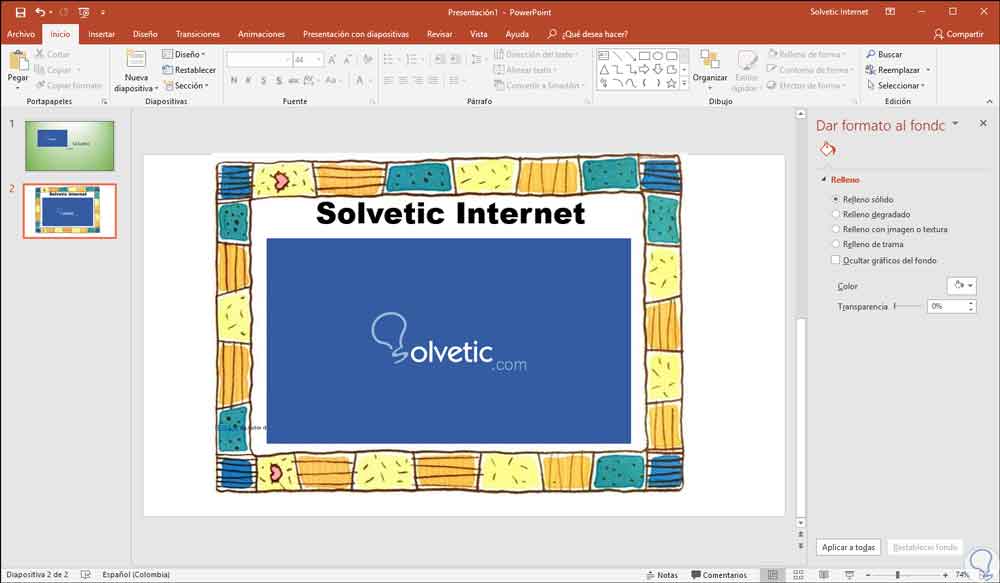This screenshot has width=1000, height=583.
Task: Open the Relleno paint bucket tab
Action: pos(828,150)
